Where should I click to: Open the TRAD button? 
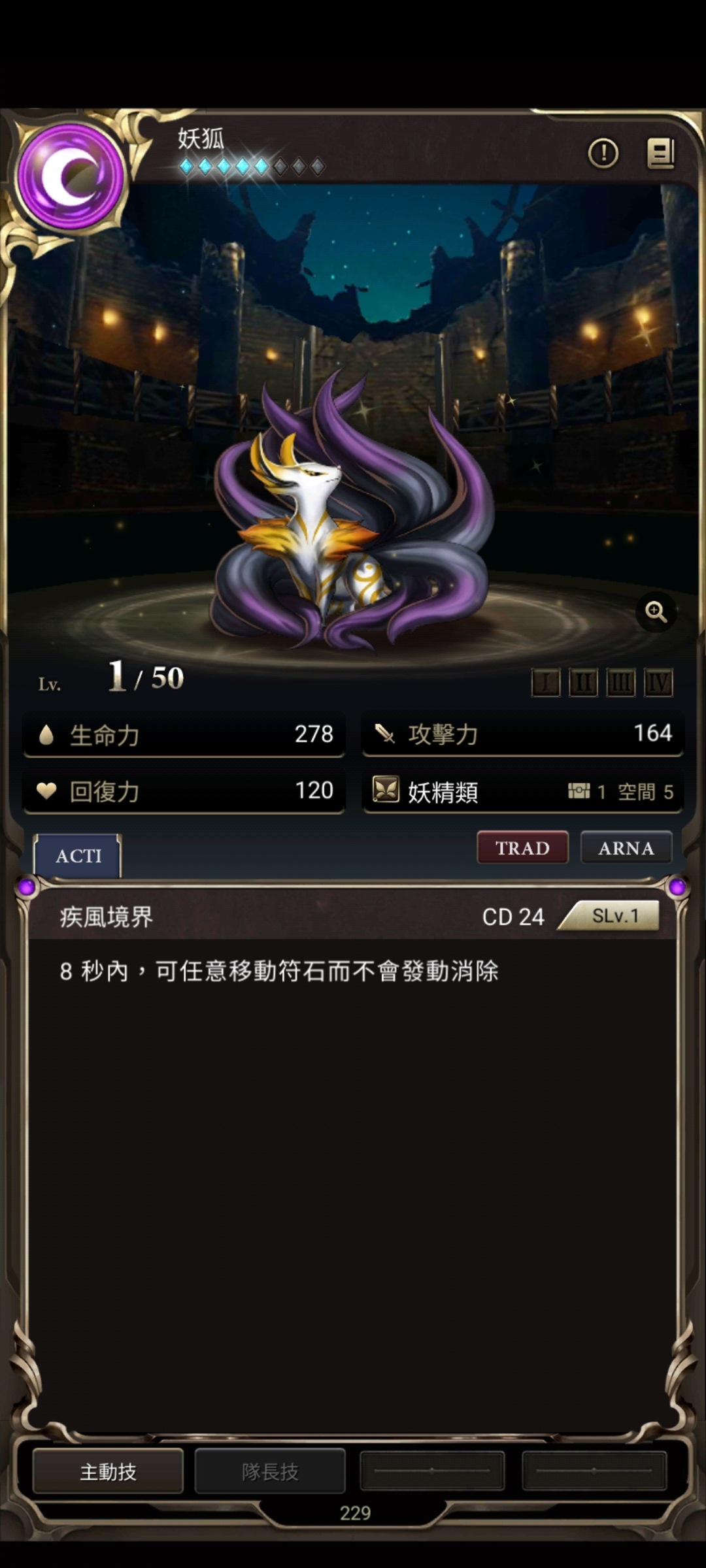(522, 847)
